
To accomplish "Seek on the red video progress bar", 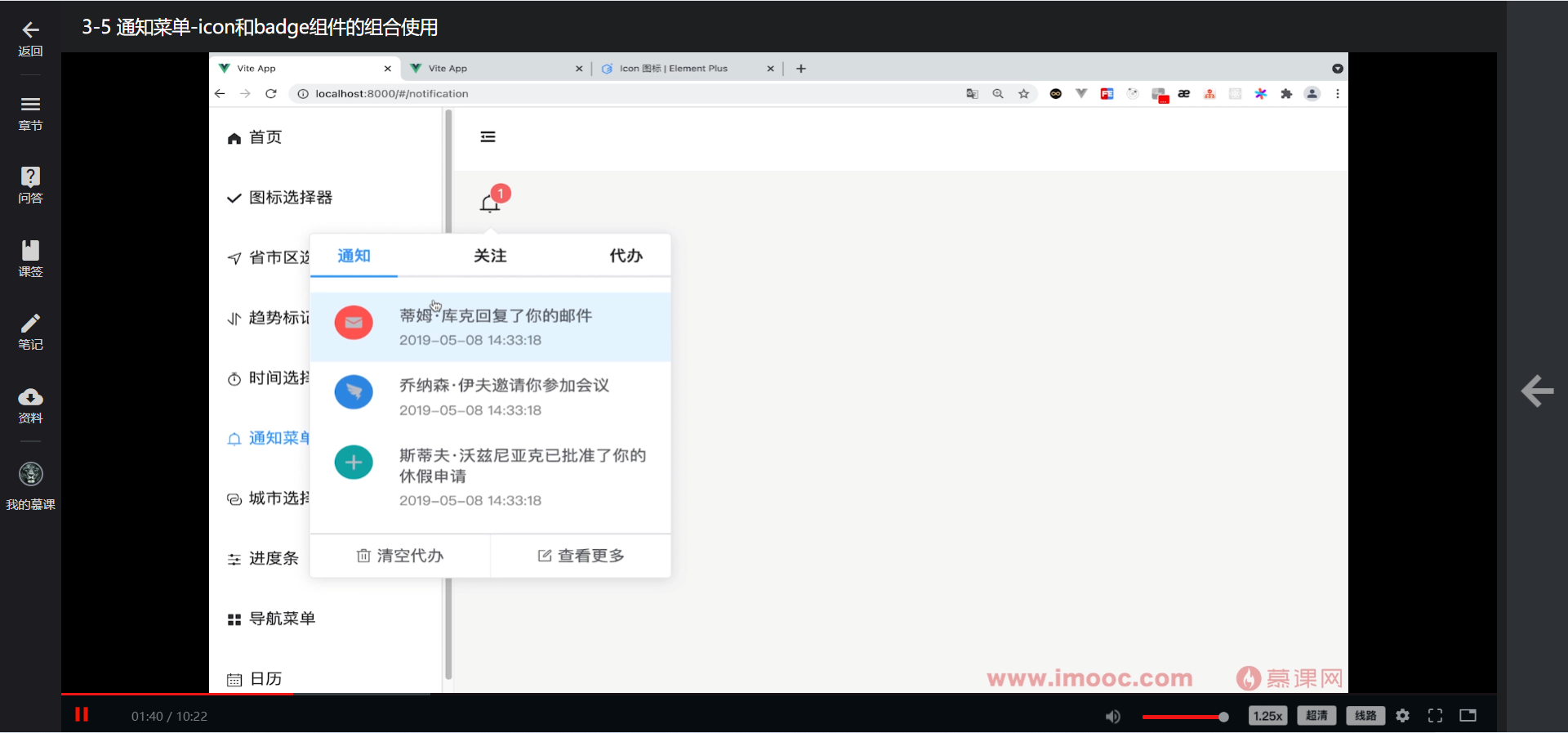I will (x=779, y=695).
